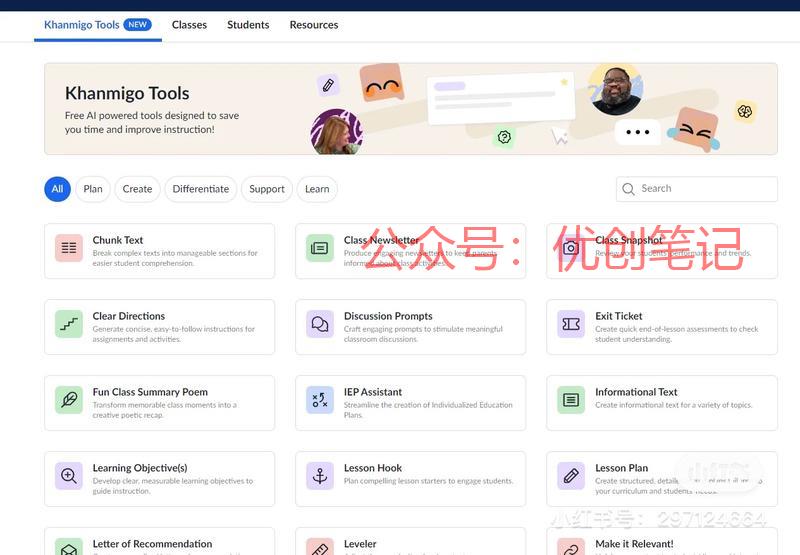Open the IEP Assistant tool title
Screen dimensions: 800x555
372,392
